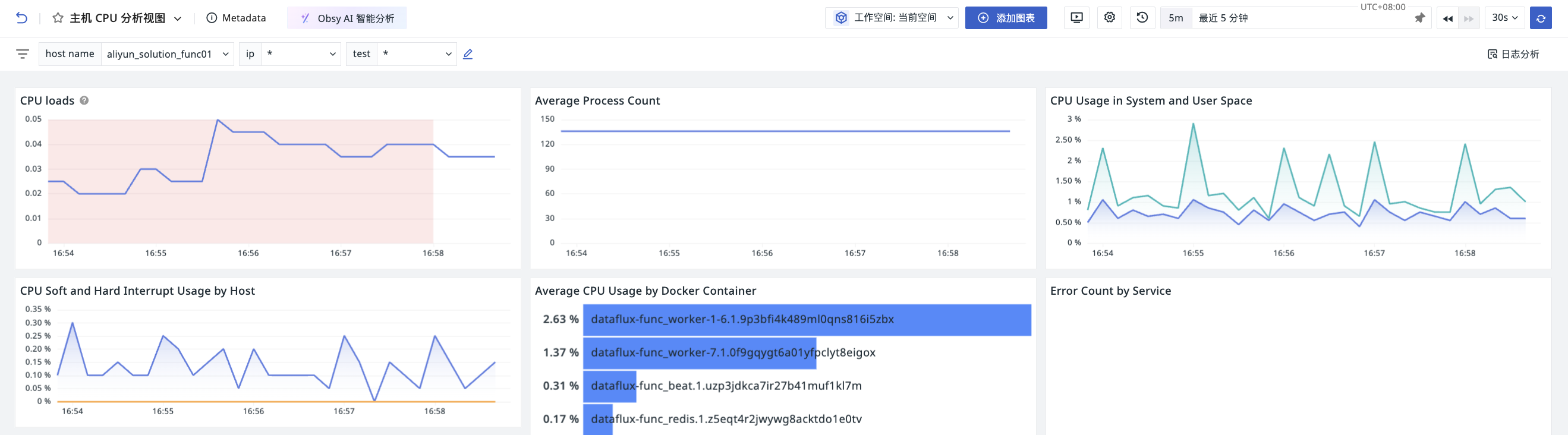The height and width of the screenshot is (435, 1568).
Task: Step back with the rewind time arrows
Action: (1447, 18)
